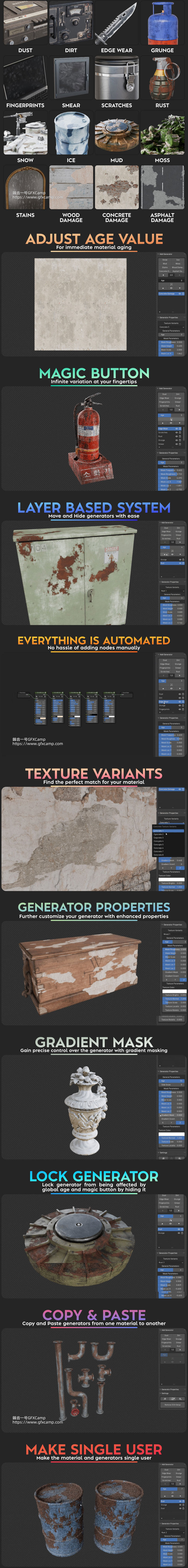Click the GRUNGE gas cylinder thumbnail
This screenshot has height=1568, width=188.
pyautogui.click(x=162, y=23)
